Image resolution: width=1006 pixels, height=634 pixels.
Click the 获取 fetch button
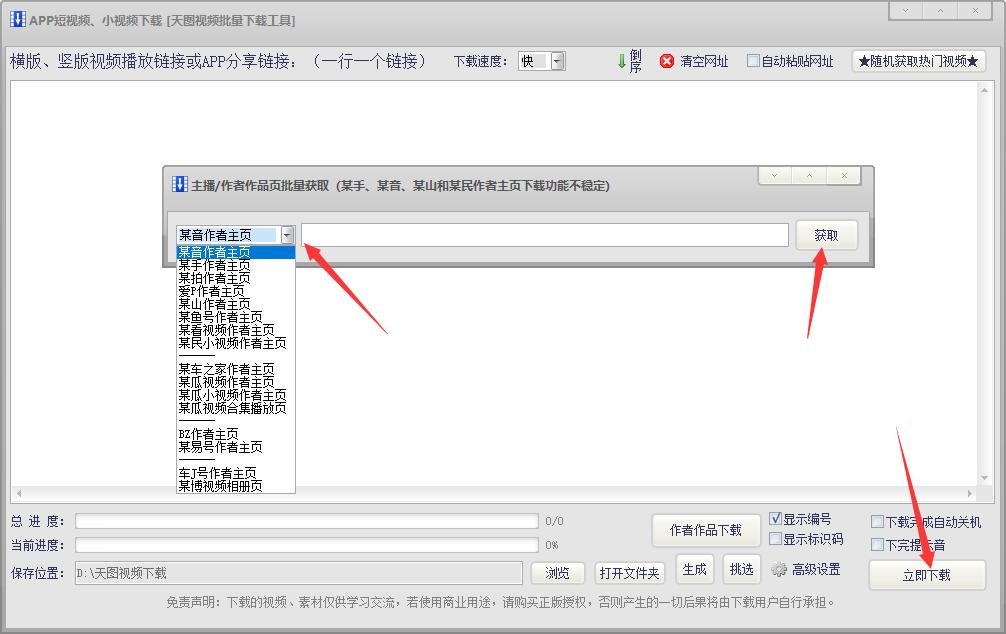click(x=827, y=235)
